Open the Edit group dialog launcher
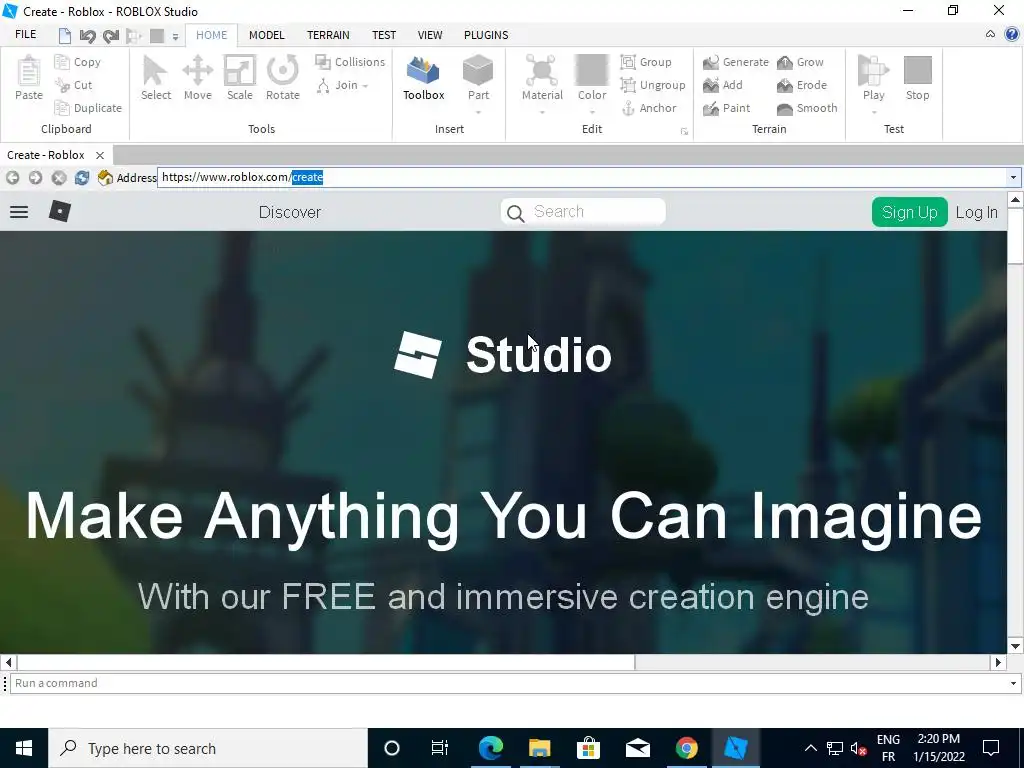This screenshot has height=768, width=1024. pyautogui.click(x=684, y=132)
